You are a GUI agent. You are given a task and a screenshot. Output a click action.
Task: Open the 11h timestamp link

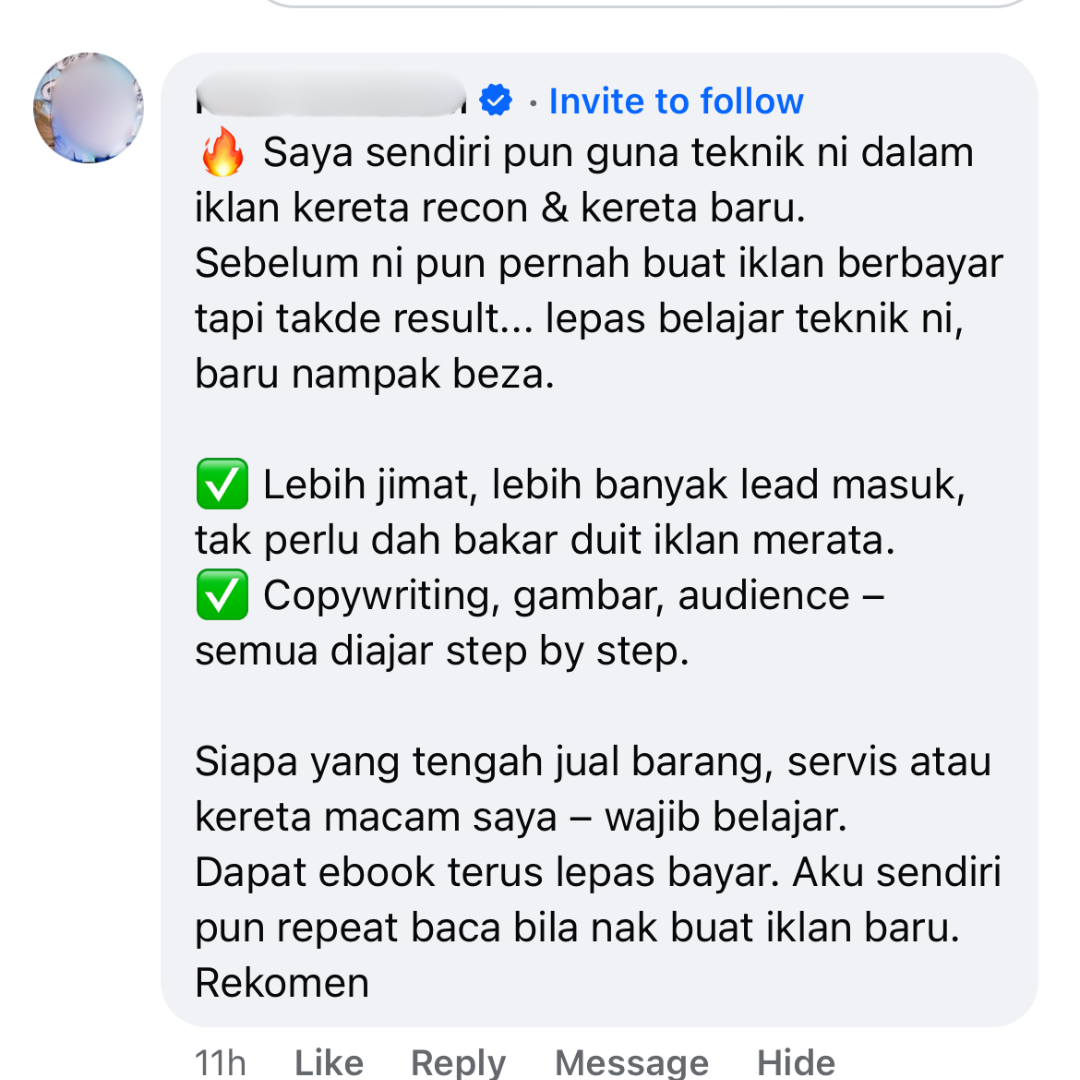click(220, 1063)
